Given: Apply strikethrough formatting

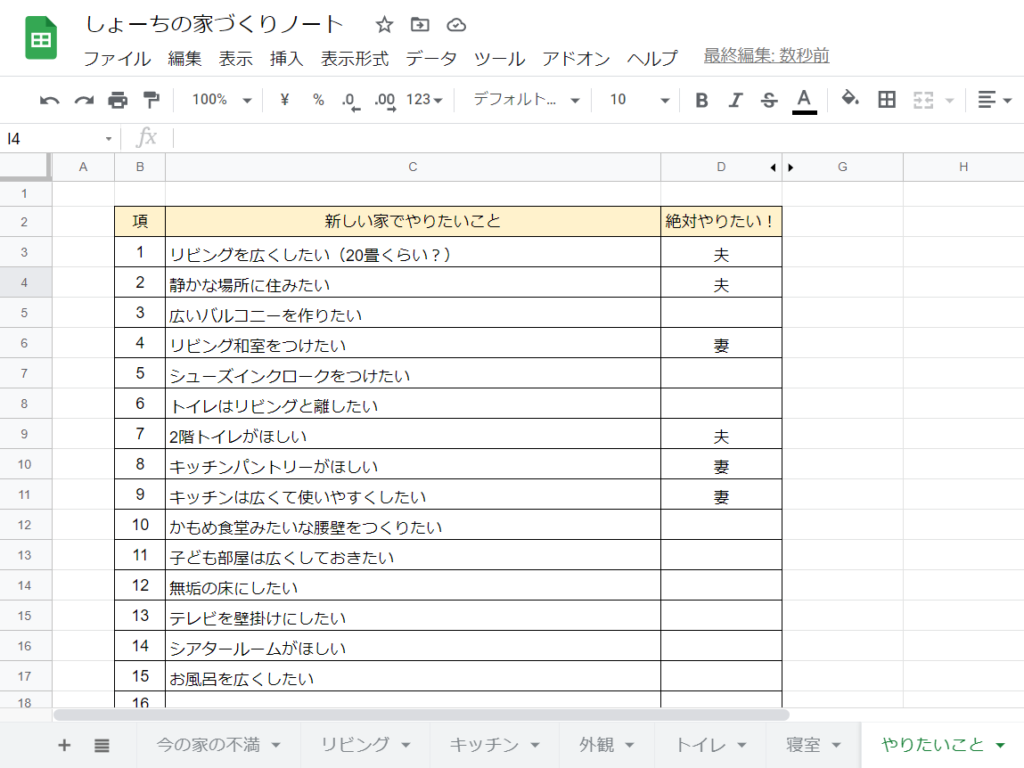Looking at the screenshot, I should (769, 100).
